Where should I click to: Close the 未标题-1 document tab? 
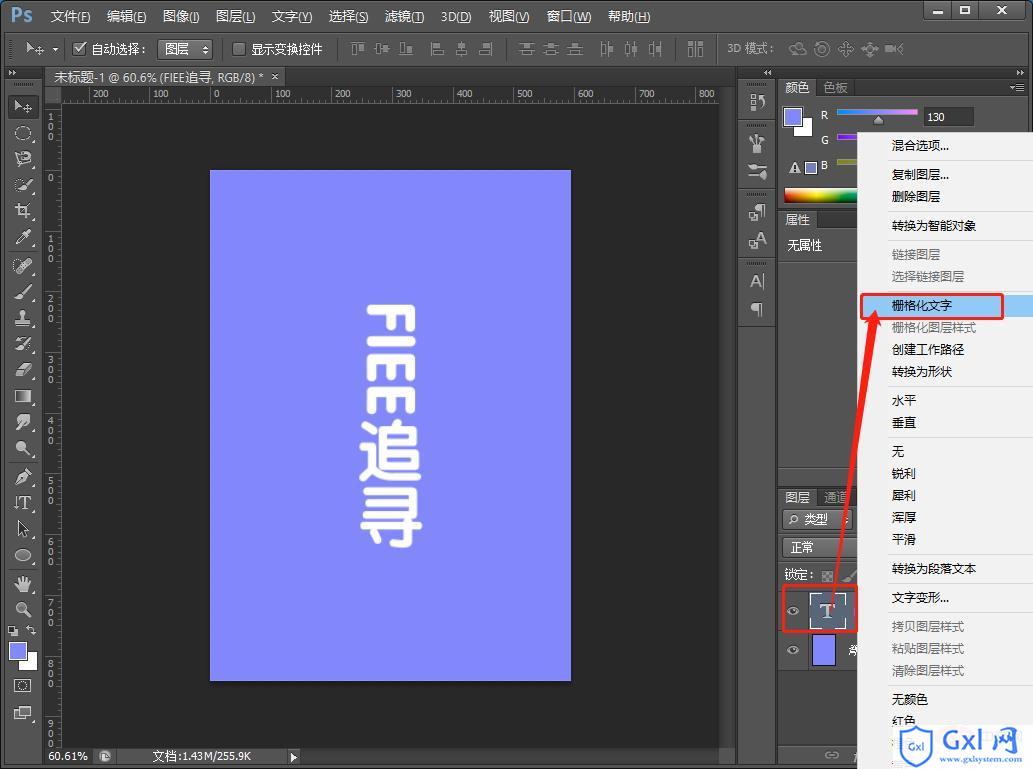click(275, 77)
